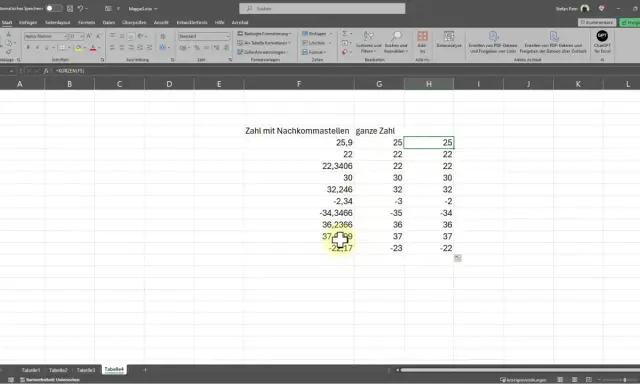
Task: Click the increase decimal icon
Action: [216, 48]
